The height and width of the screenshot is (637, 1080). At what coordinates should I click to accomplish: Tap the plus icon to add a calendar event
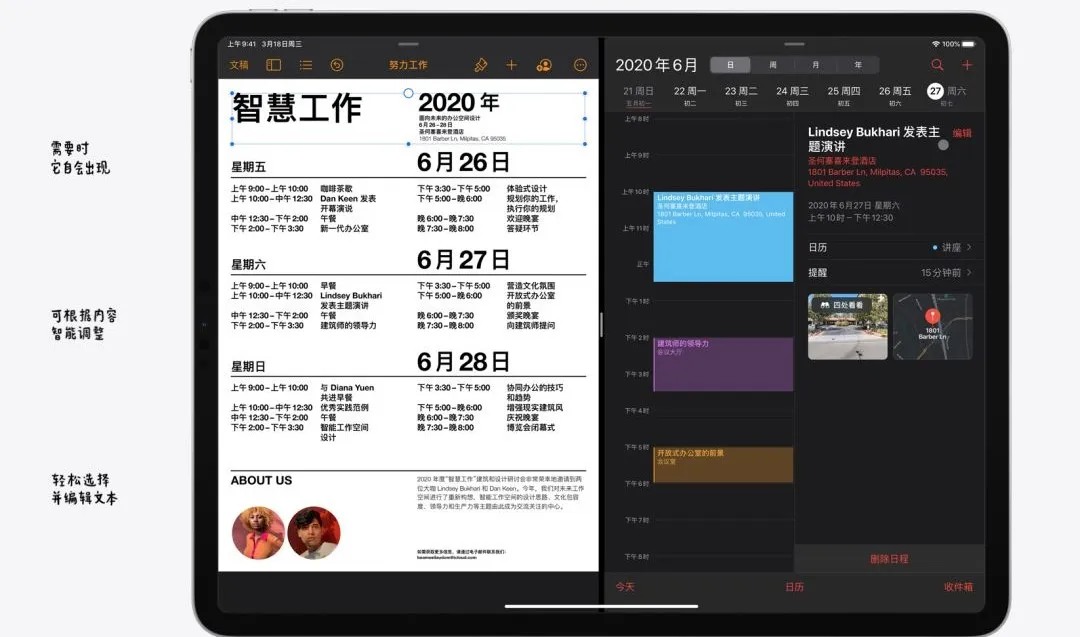pos(967,62)
